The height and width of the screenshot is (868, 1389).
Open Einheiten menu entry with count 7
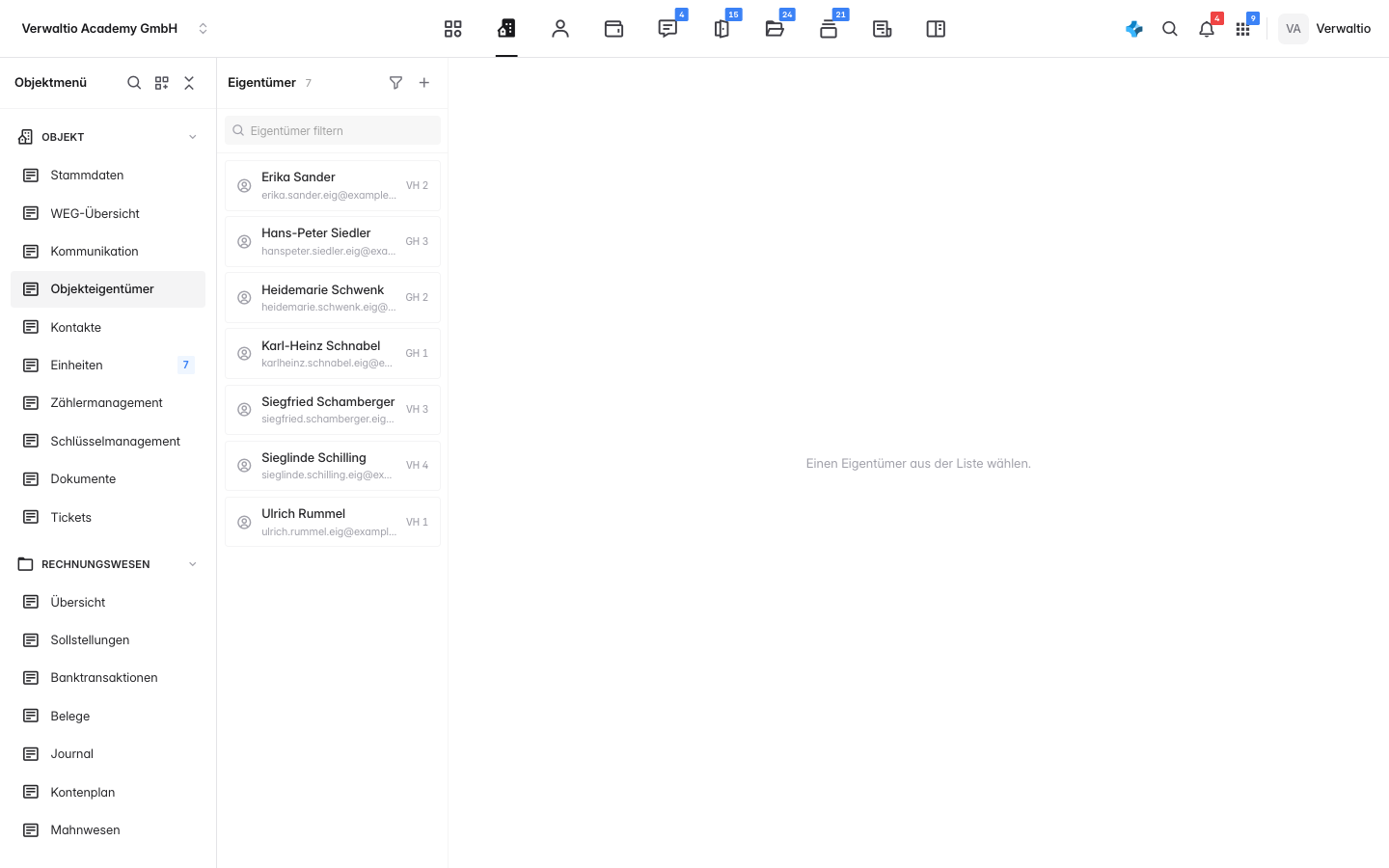108,365
